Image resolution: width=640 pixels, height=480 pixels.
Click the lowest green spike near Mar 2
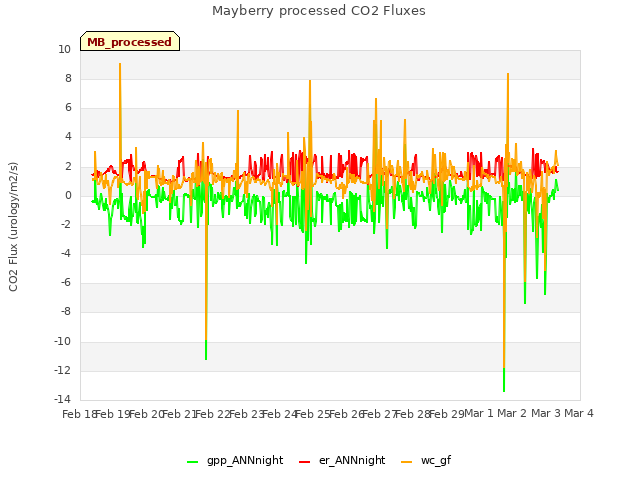[504, 391]
